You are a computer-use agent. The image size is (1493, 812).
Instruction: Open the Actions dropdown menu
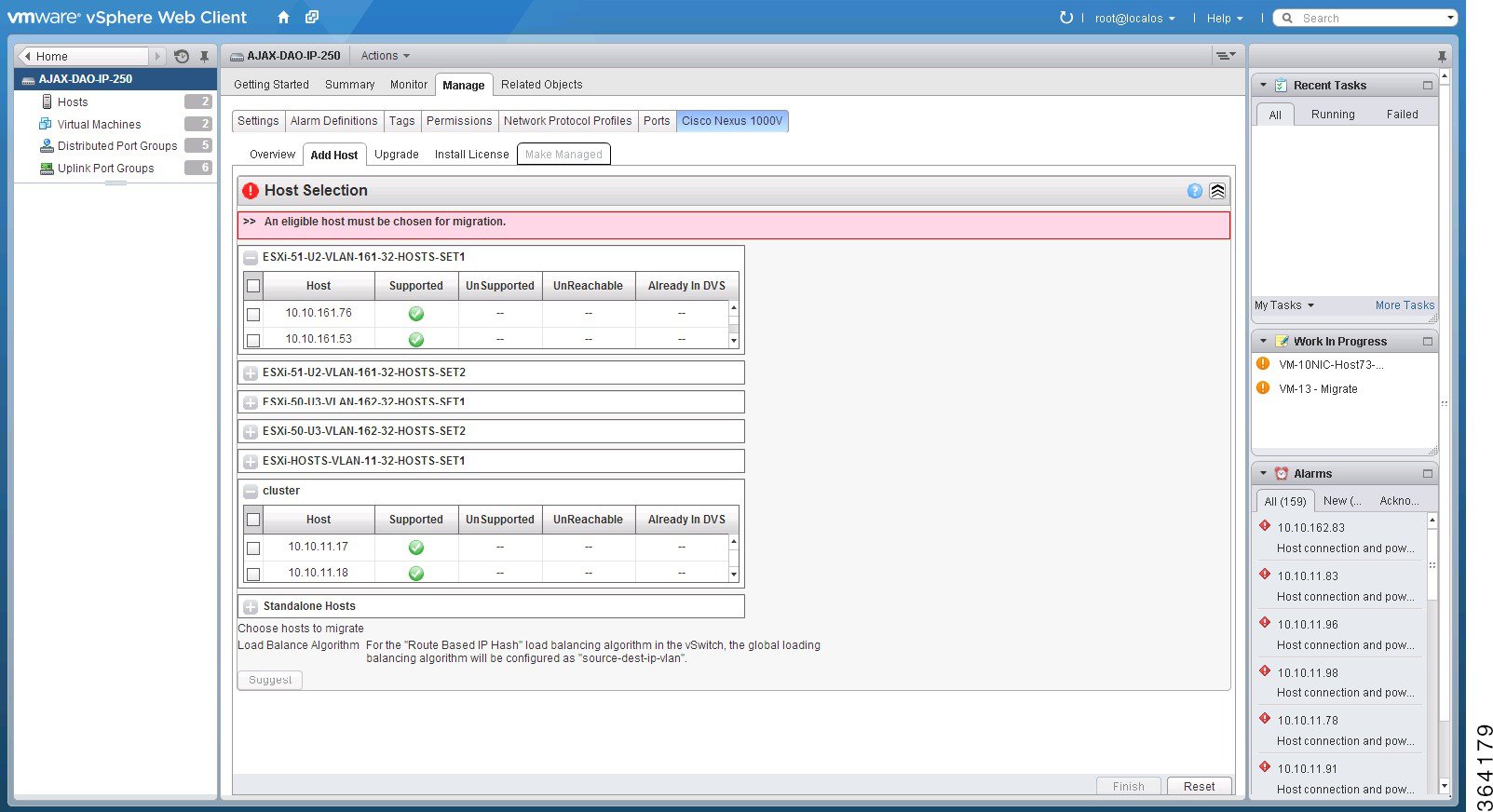[385, 56]
